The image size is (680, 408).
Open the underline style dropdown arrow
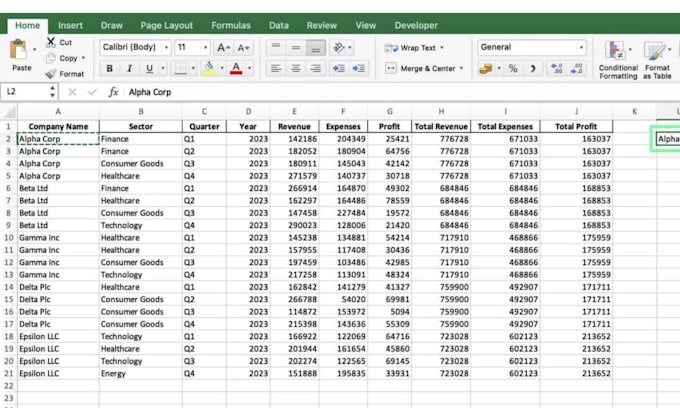[x=163, y=68]
